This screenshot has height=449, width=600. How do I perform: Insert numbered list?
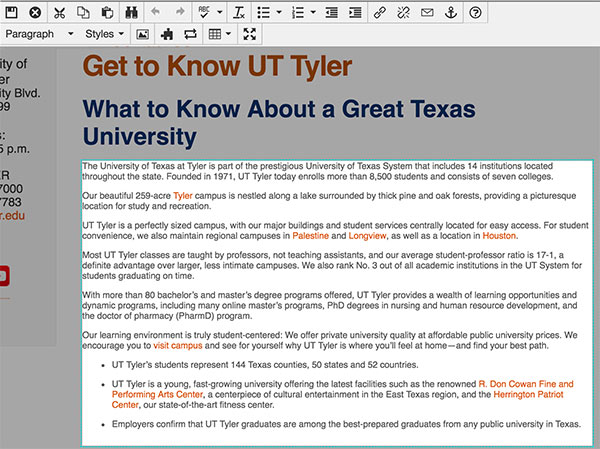[298, 13]
